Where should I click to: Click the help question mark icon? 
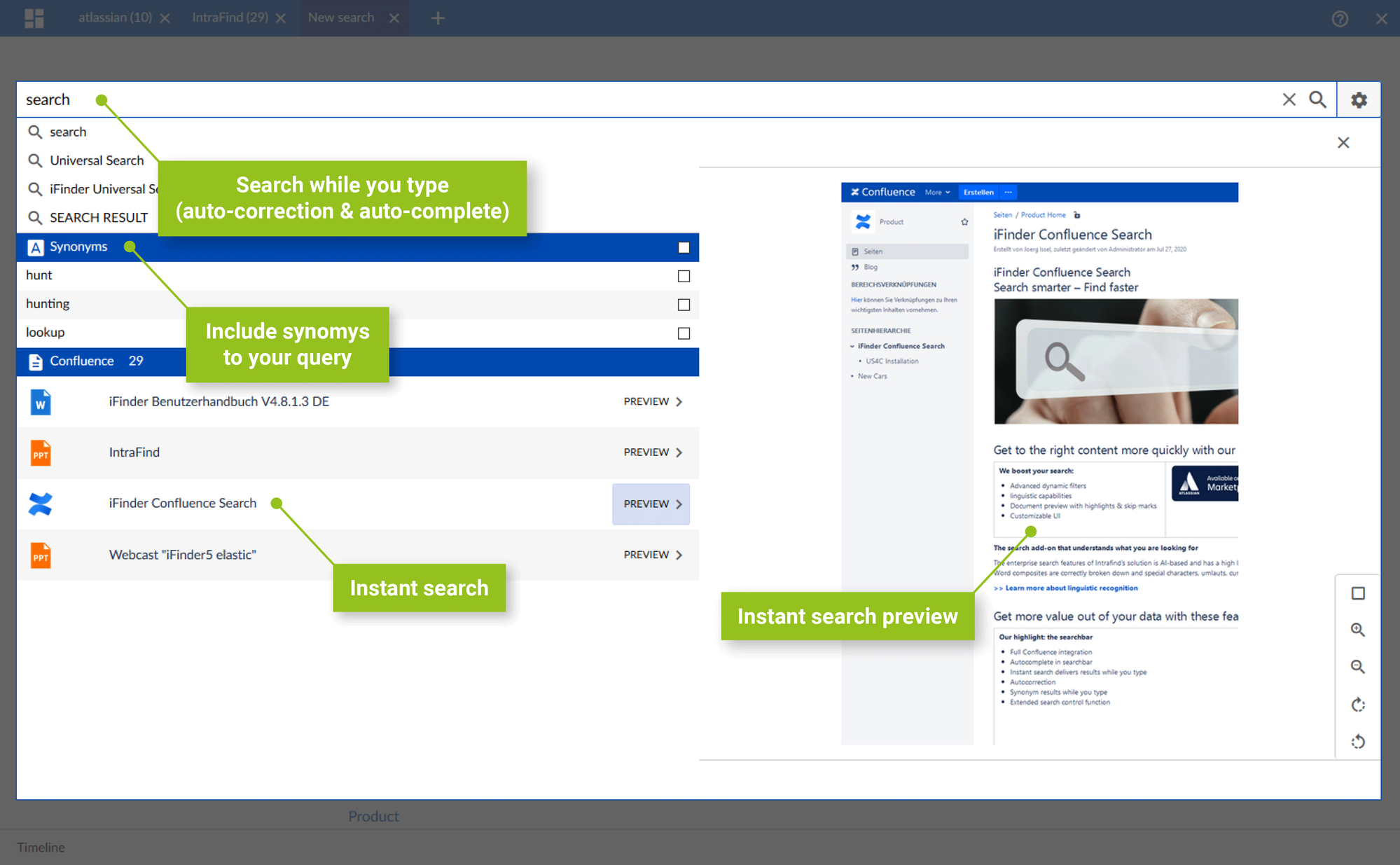[1340, 19]
